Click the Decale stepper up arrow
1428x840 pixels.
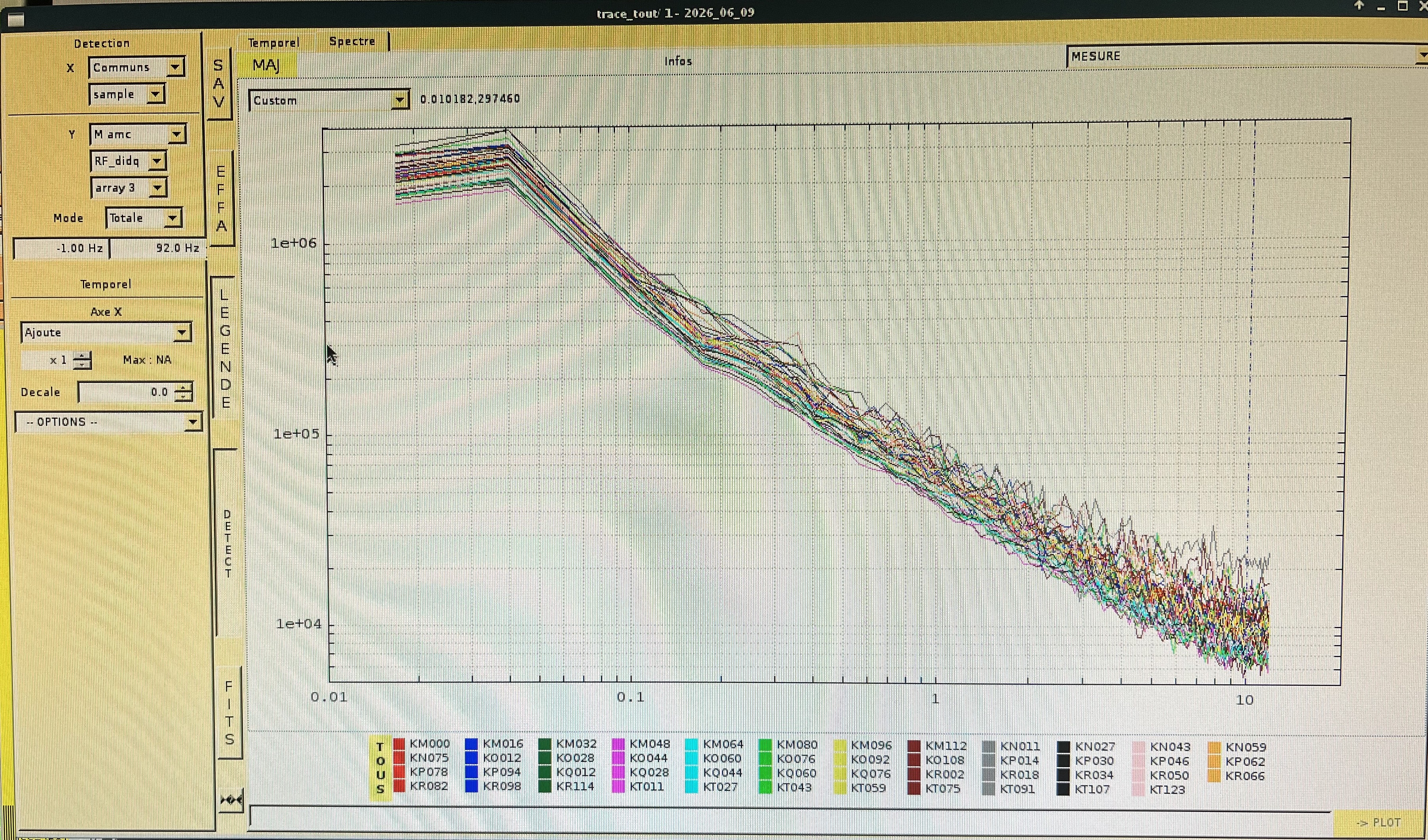[183, 387]
